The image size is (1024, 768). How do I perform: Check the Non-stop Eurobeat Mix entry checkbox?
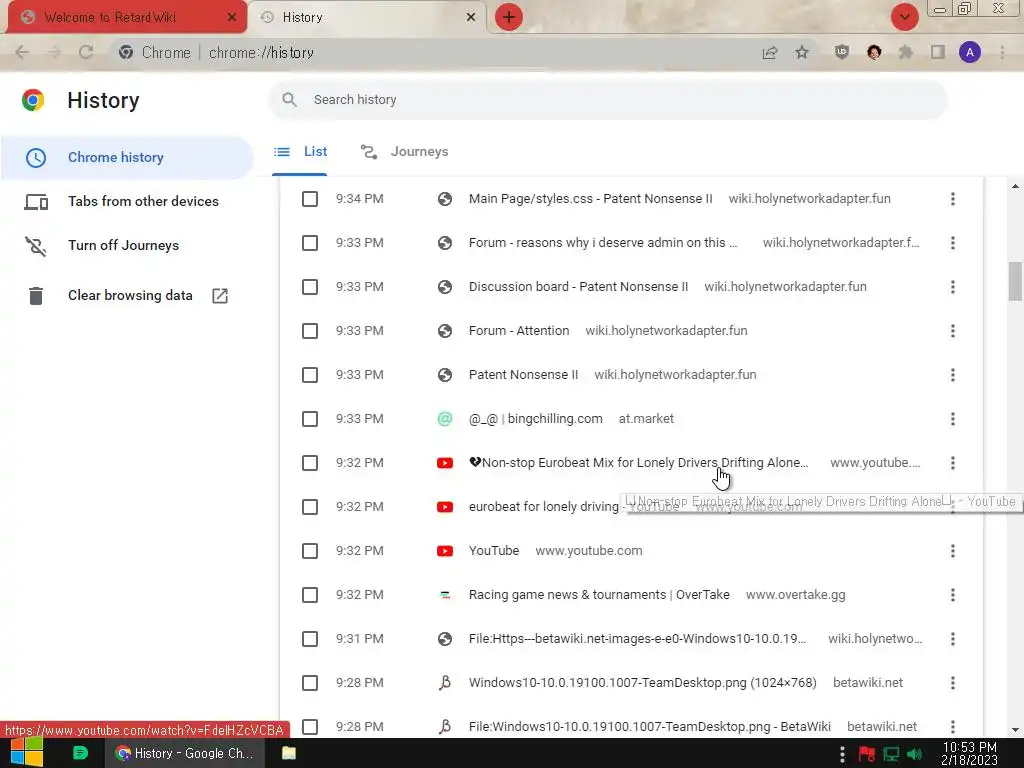[x=310, y=463]
